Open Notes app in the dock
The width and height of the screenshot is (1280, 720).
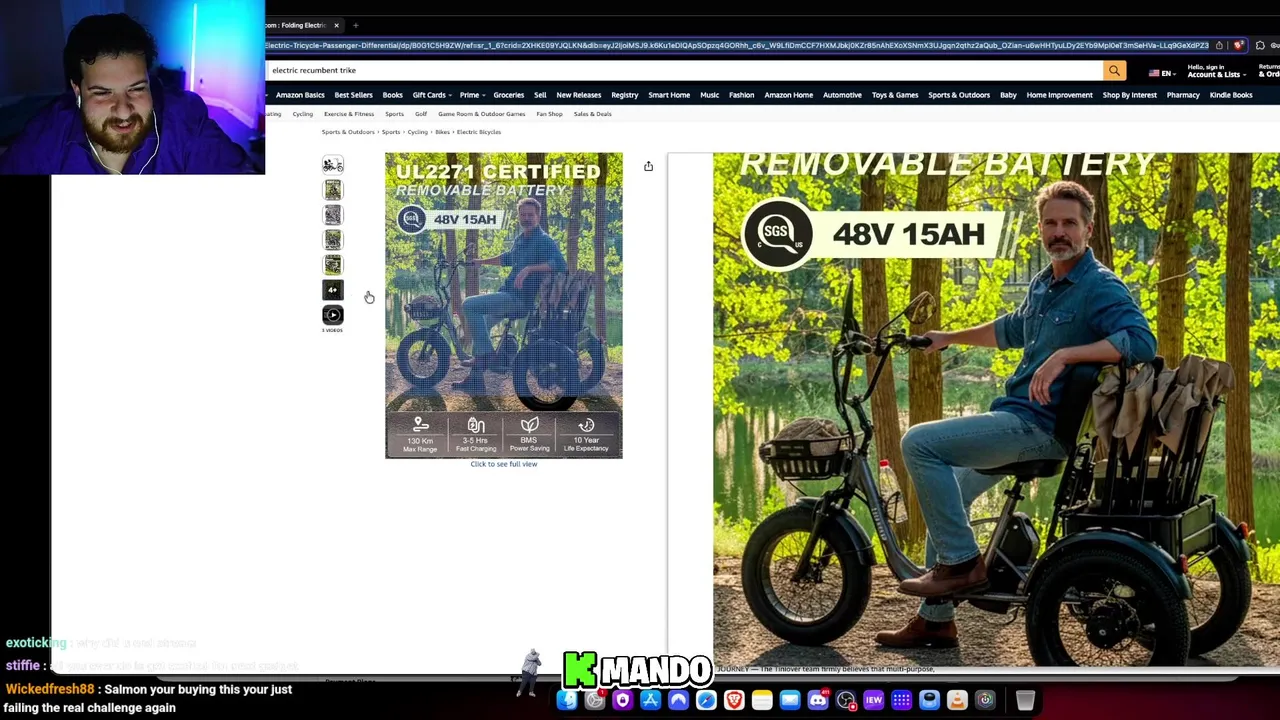pos(762,700)
